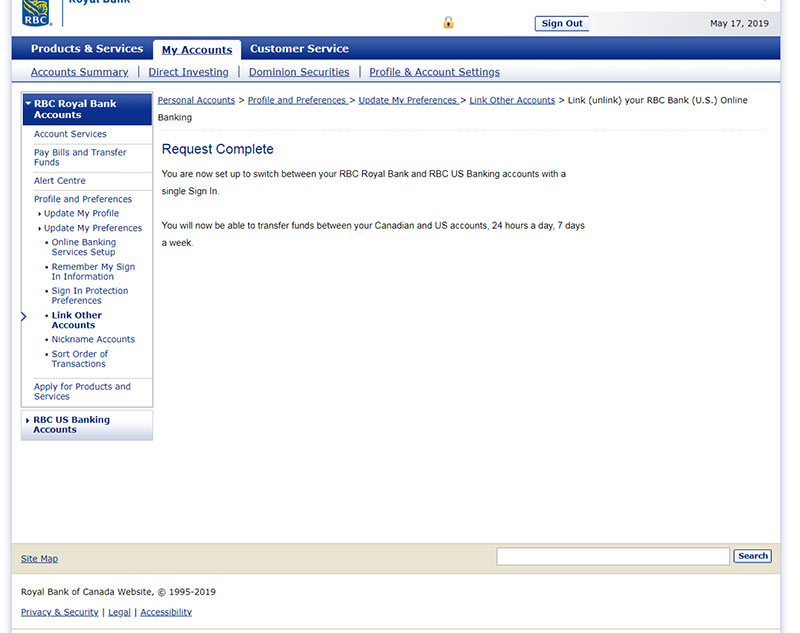Open Accessibility footer link
800x633 pixels.
(x=166, y=612)
